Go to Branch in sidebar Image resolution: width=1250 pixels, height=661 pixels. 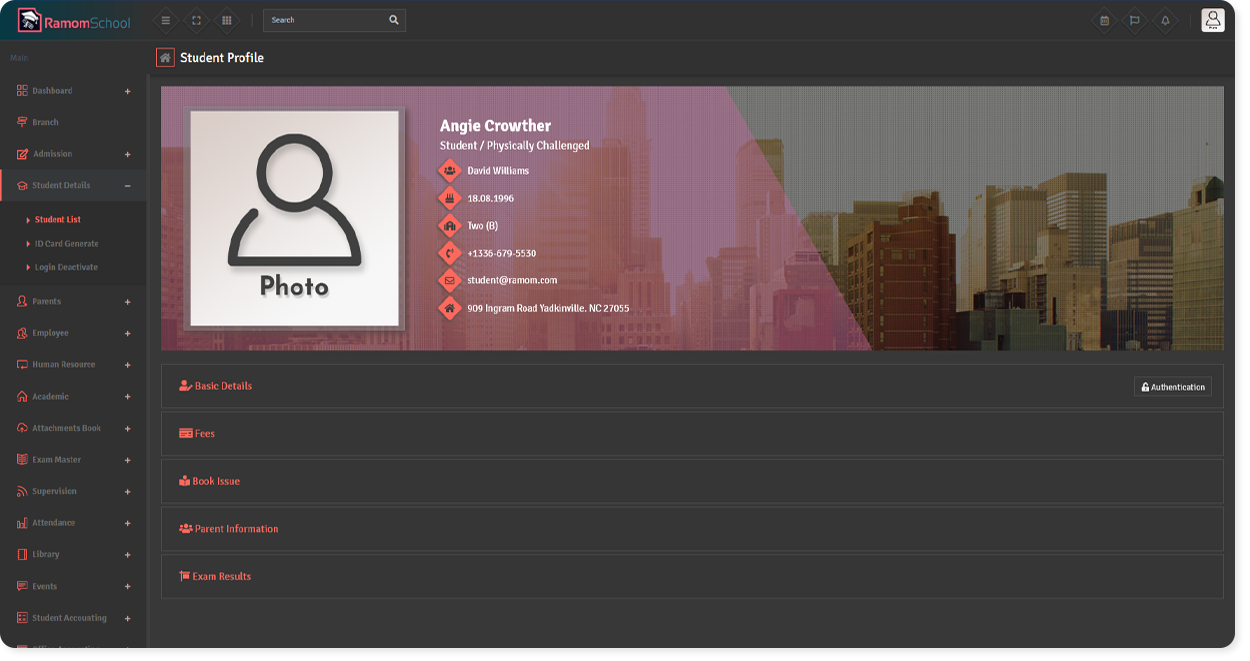coord(45,122)
